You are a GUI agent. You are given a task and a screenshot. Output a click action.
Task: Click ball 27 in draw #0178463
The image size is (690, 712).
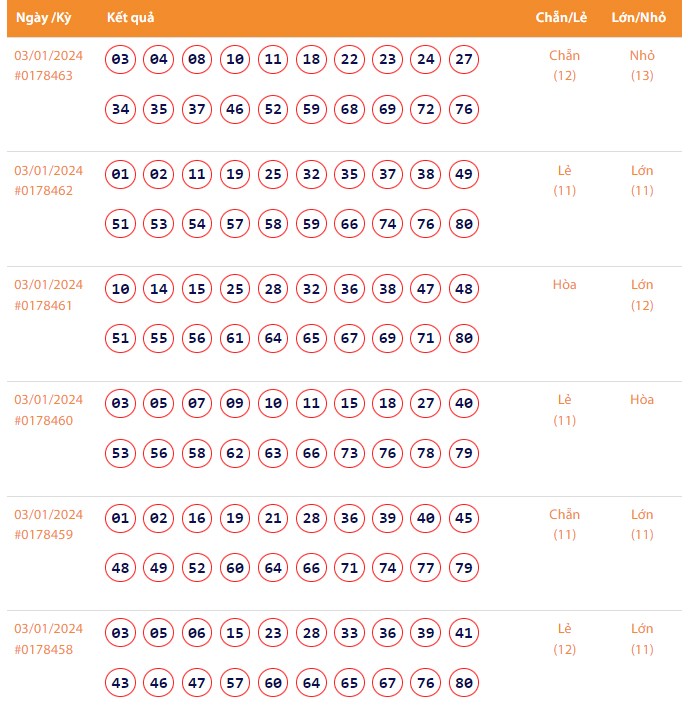[x=464, y=60]
